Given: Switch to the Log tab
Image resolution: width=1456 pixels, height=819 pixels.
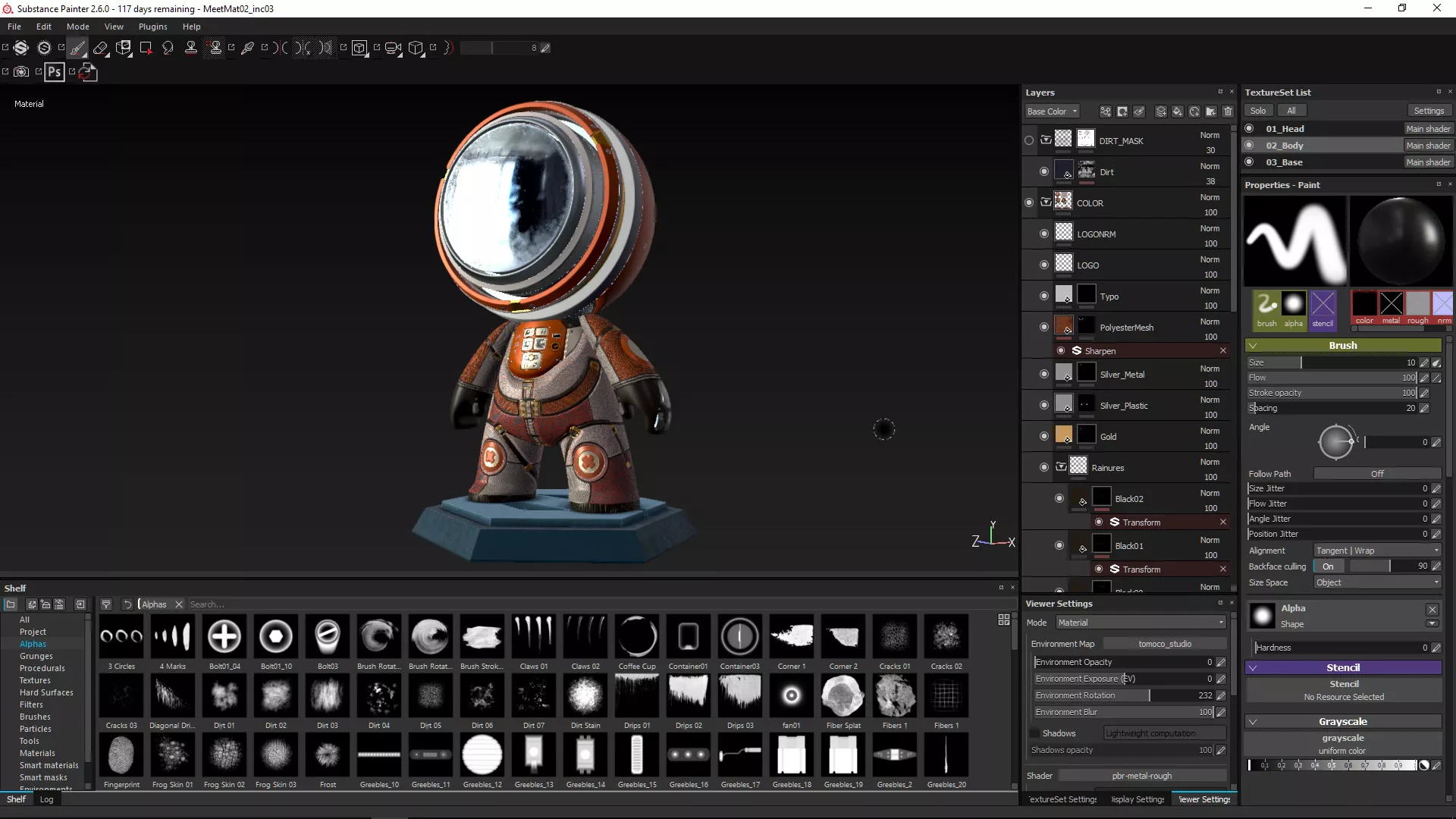Looking at the screenshot, I should pyautogui.click(x=46, y=799).
